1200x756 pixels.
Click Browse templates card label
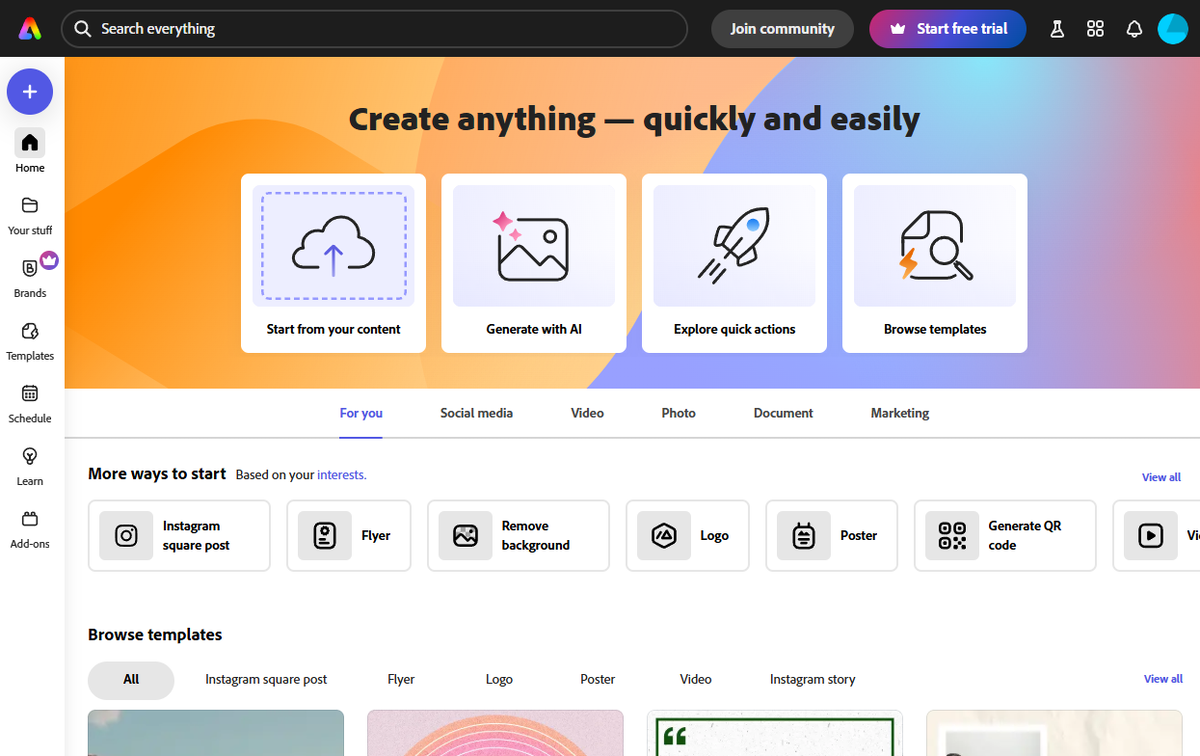tap(935, 329)
